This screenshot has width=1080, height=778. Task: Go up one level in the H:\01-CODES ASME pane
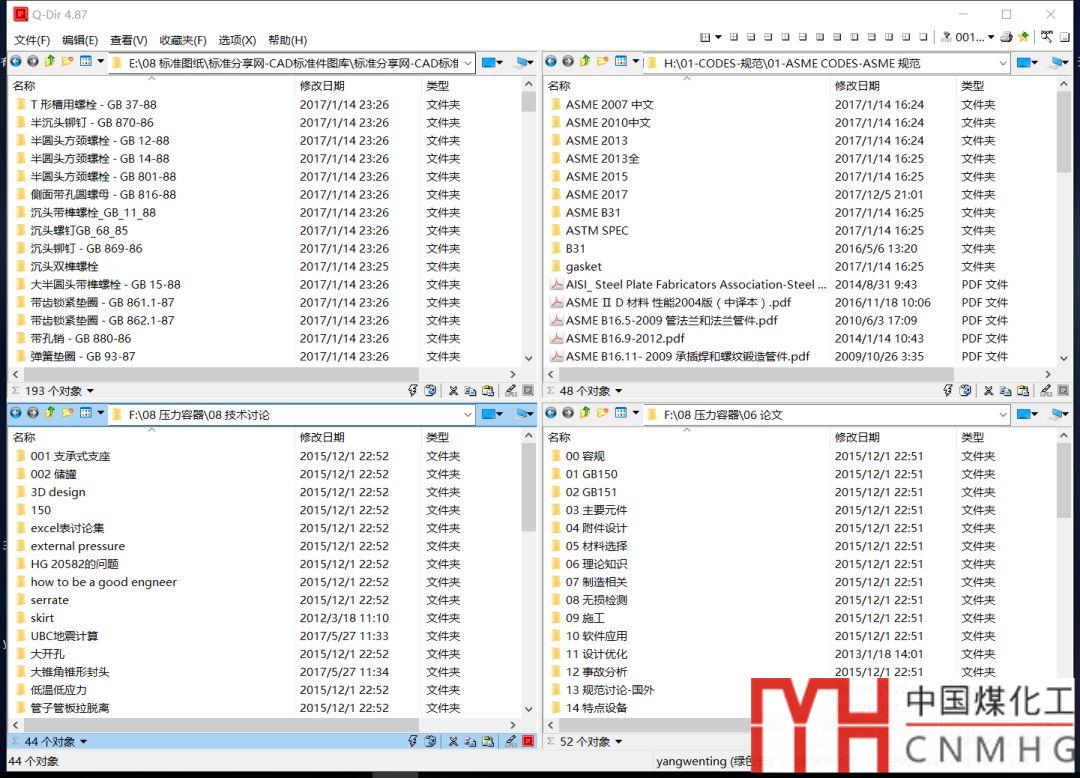pyautogui.click(x=585, y=61)
